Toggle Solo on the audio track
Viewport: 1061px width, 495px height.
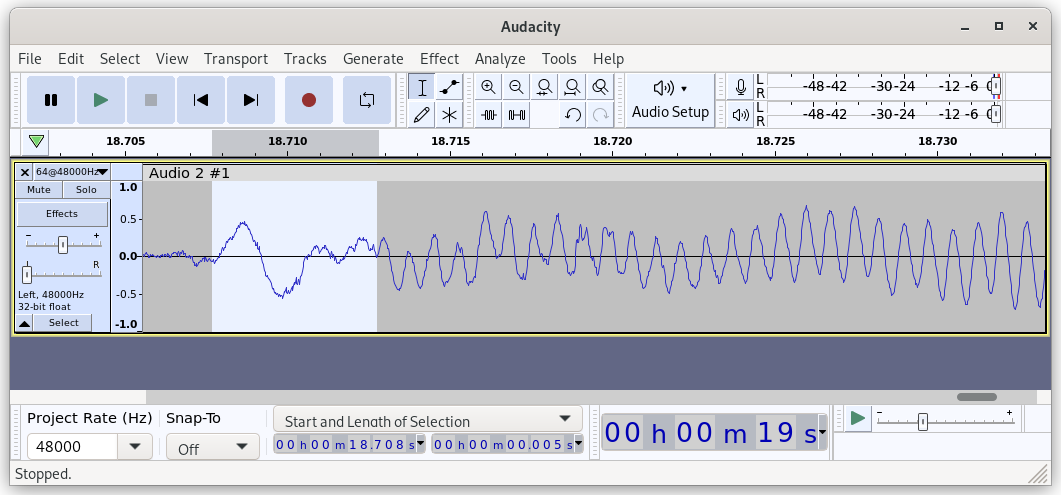click(x=86, y=190)
